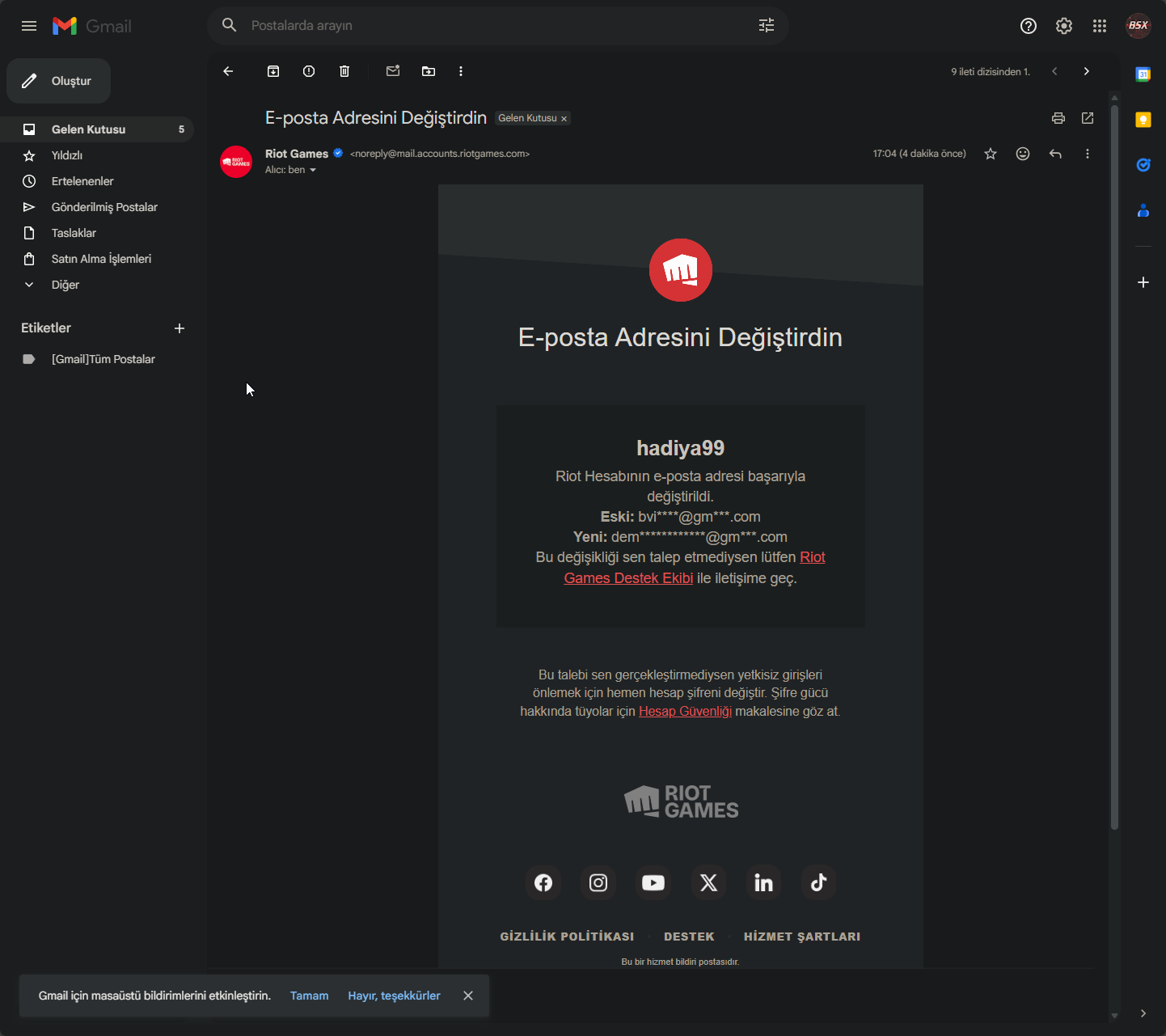This screenshot has width=1166, height=1036.
Task: Go back to inbox with arrow
Action: 228,71
